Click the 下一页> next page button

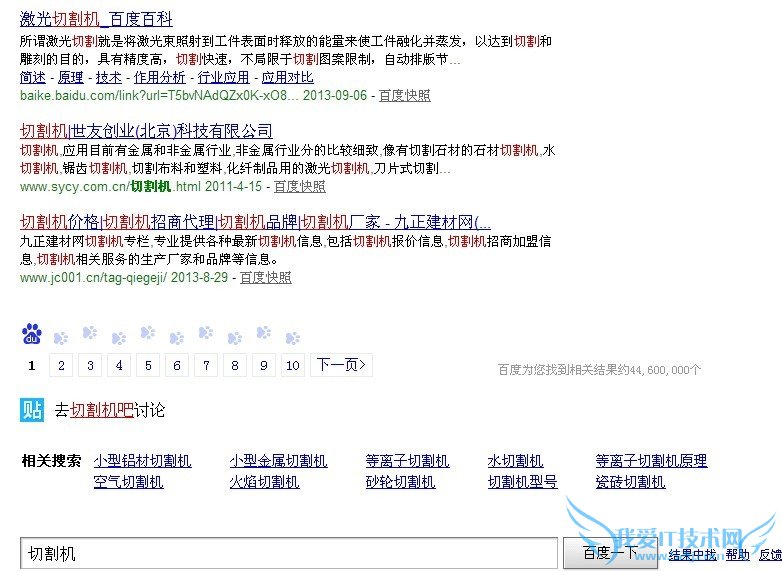[342, 366]
